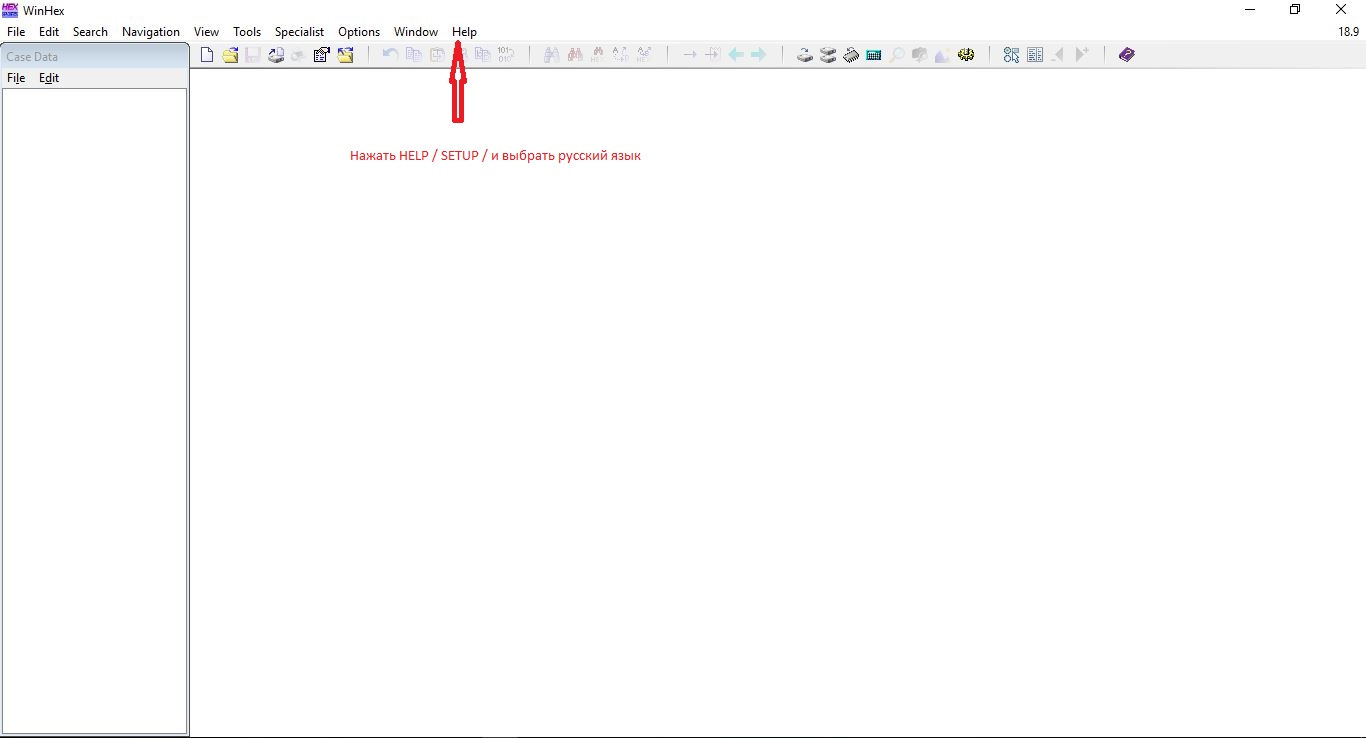Open the main Edit menu
This screenshot has height=738, width=1366.
(x=49, y=32)
